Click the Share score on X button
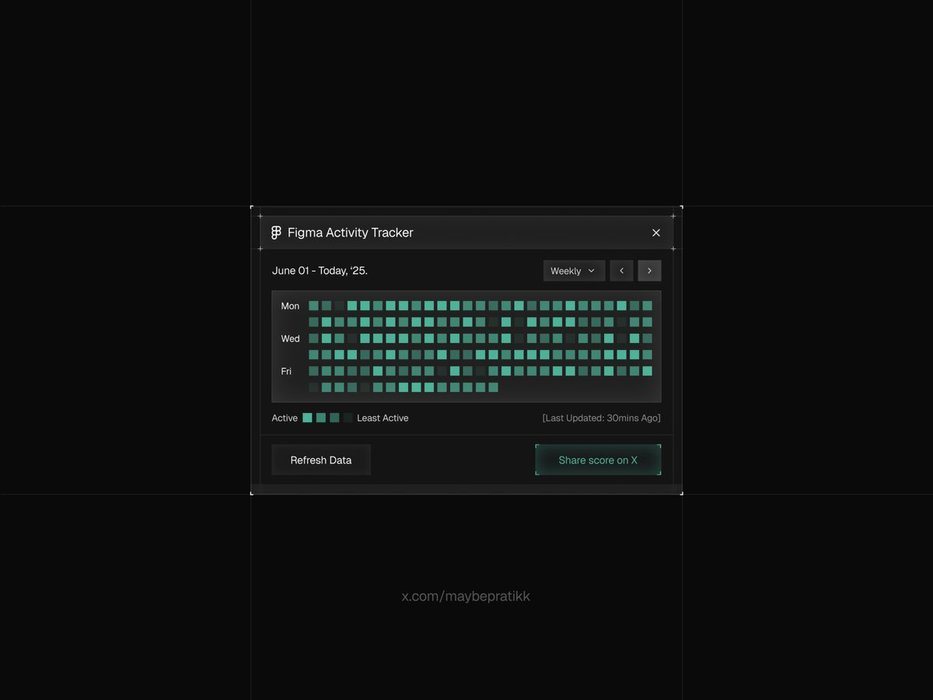 tap(598, 460)
